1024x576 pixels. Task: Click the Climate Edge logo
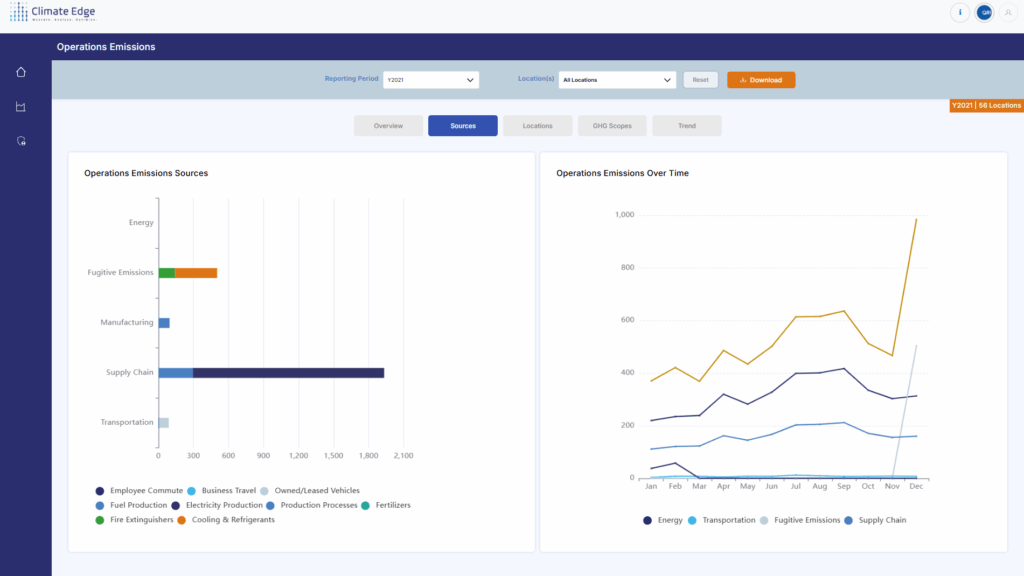(53, 13)
